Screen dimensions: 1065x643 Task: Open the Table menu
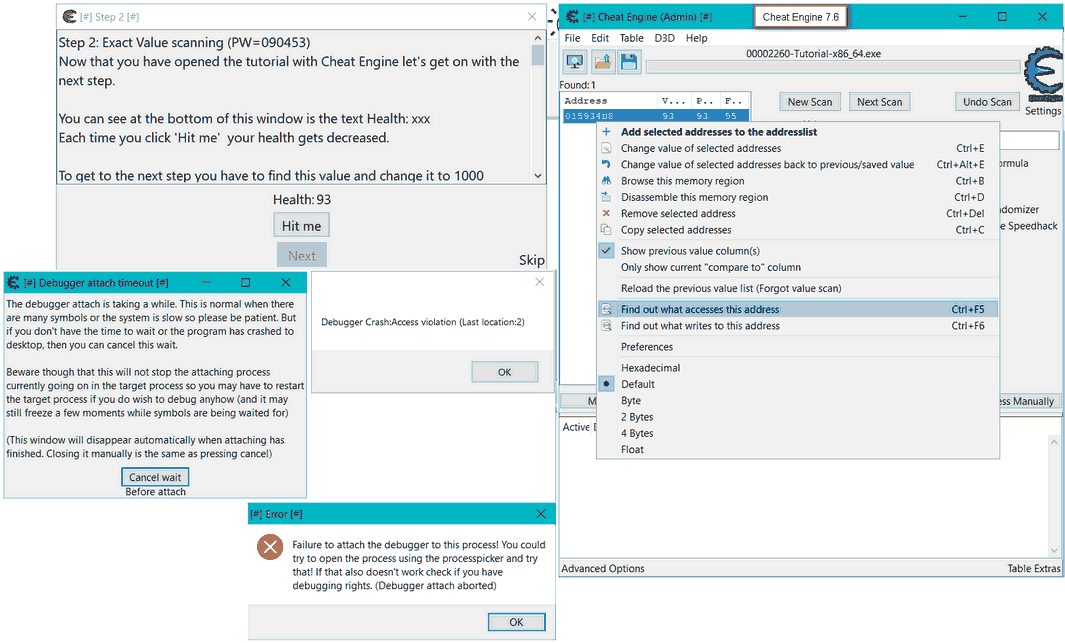(631, 38)
